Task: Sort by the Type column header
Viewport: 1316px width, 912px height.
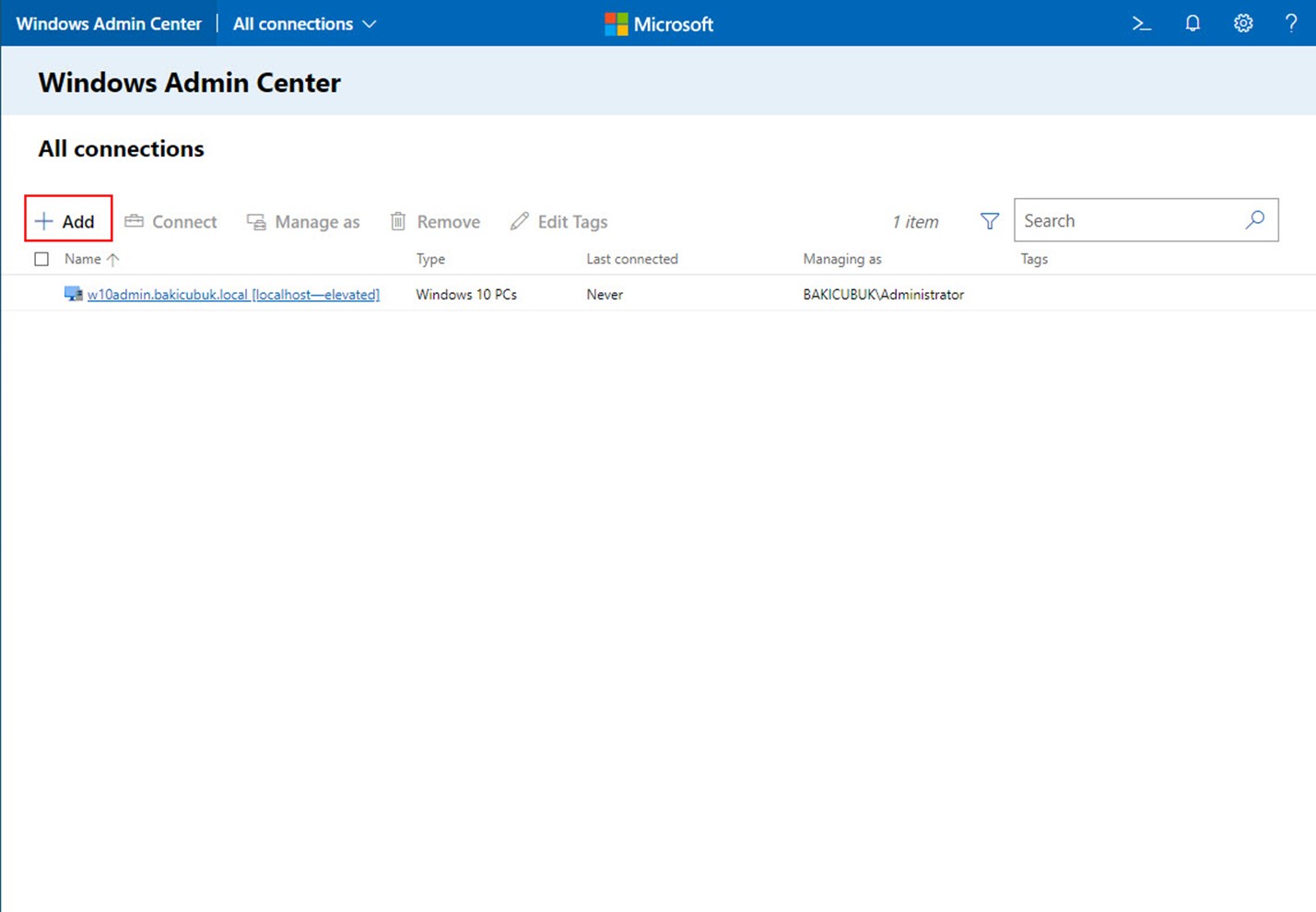Action: 430,259
